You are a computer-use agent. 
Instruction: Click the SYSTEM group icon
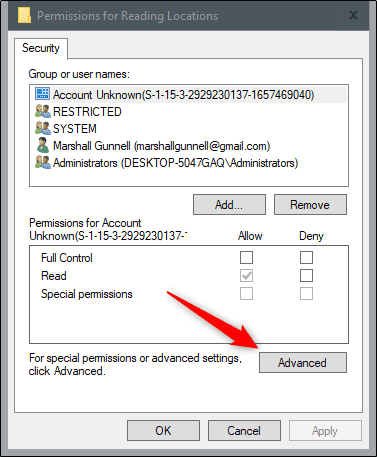[x=43, y=128]
